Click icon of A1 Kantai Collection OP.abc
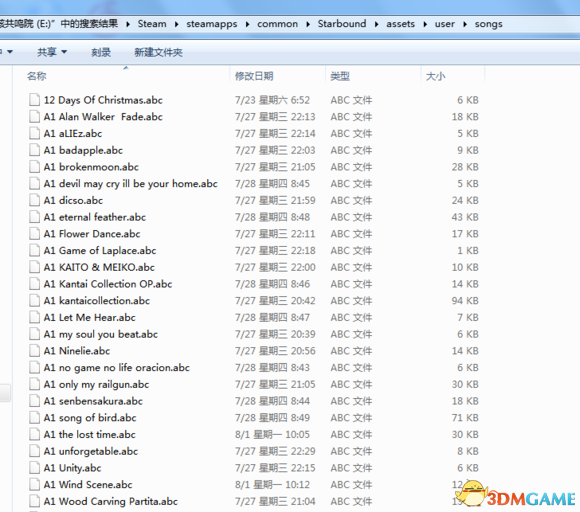 point(34,284)
